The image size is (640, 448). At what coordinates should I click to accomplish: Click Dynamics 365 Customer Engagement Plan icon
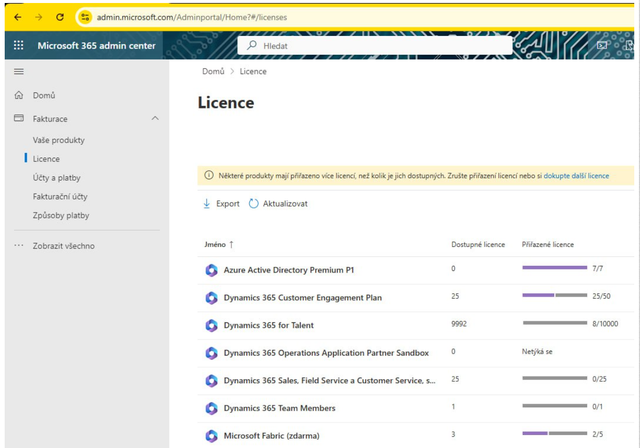pyautogui.click(x=211, y=298)
